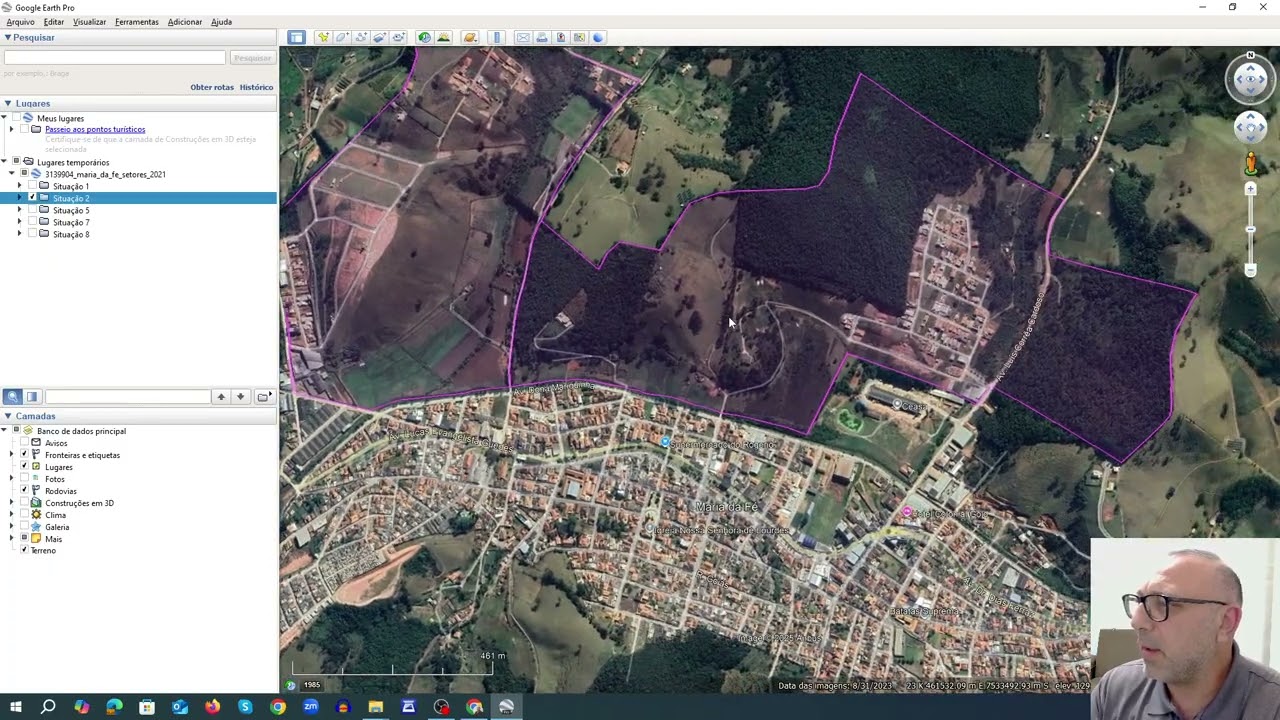Expand the Clima layer node
Image resolution: width=1280 pixels, height=720 pixels.
tap(11, 515)
